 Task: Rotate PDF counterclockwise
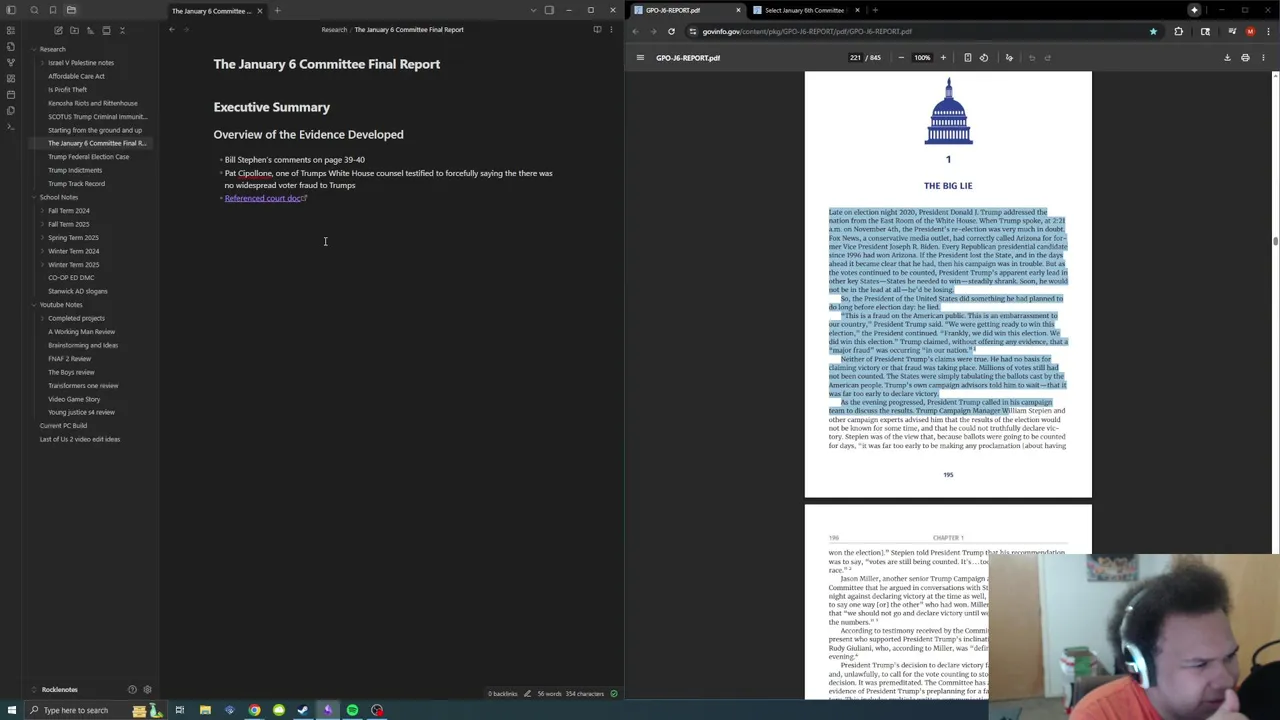click(984, 57)
